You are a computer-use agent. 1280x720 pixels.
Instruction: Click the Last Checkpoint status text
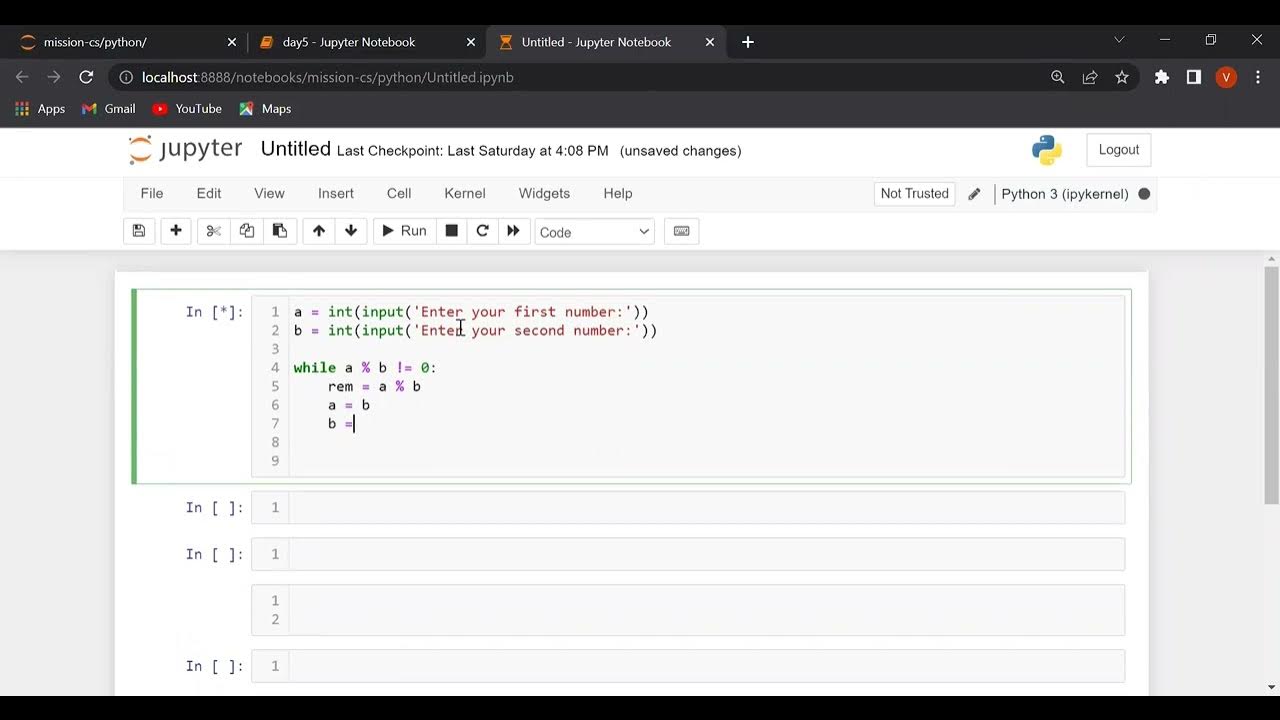click(473, 151)
